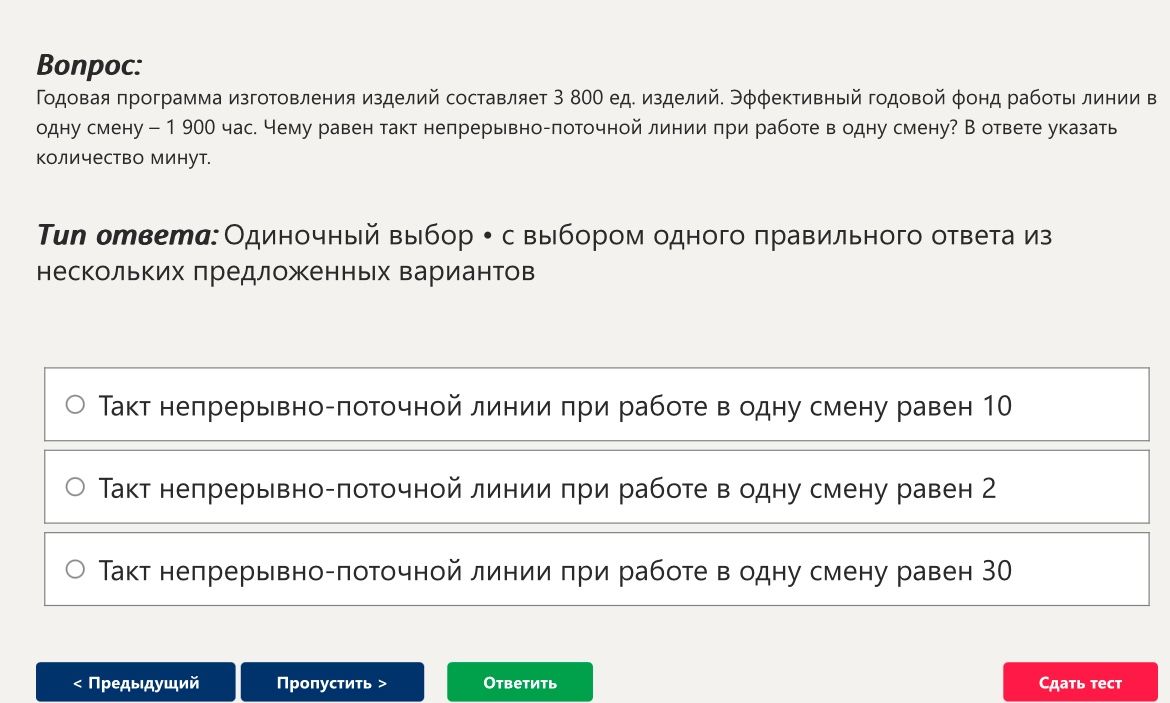This screenshot has width=1170, height=703.
Task: Click the '>' arrow on the Skip button
Action: pos(382,683)
